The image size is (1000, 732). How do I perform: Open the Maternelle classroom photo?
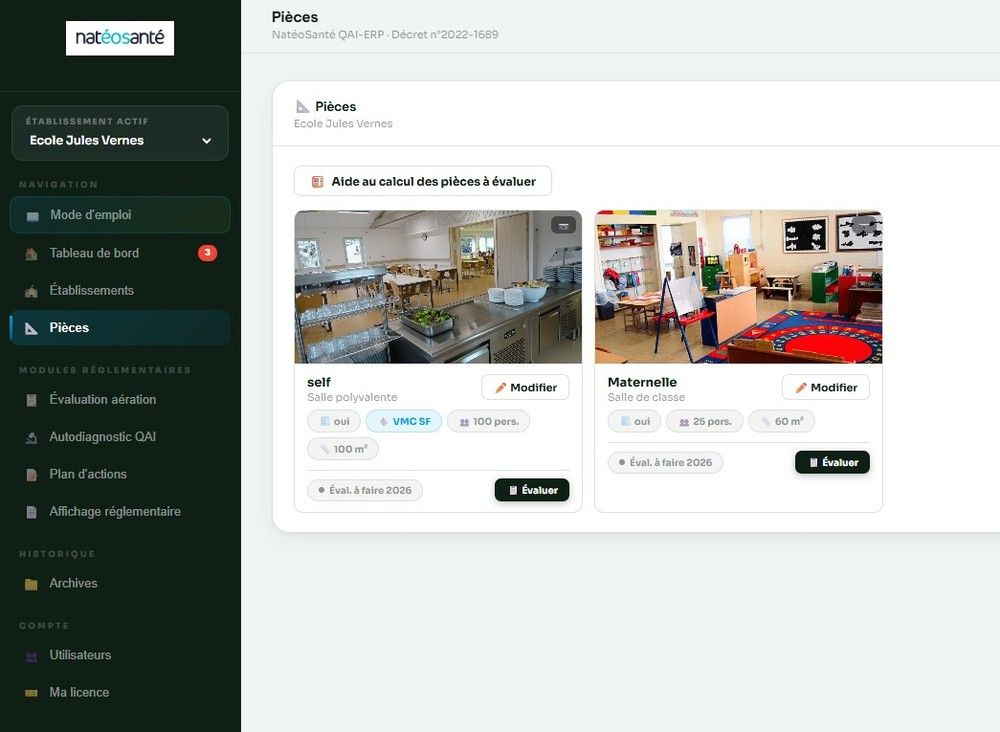[x=739, y=287]
